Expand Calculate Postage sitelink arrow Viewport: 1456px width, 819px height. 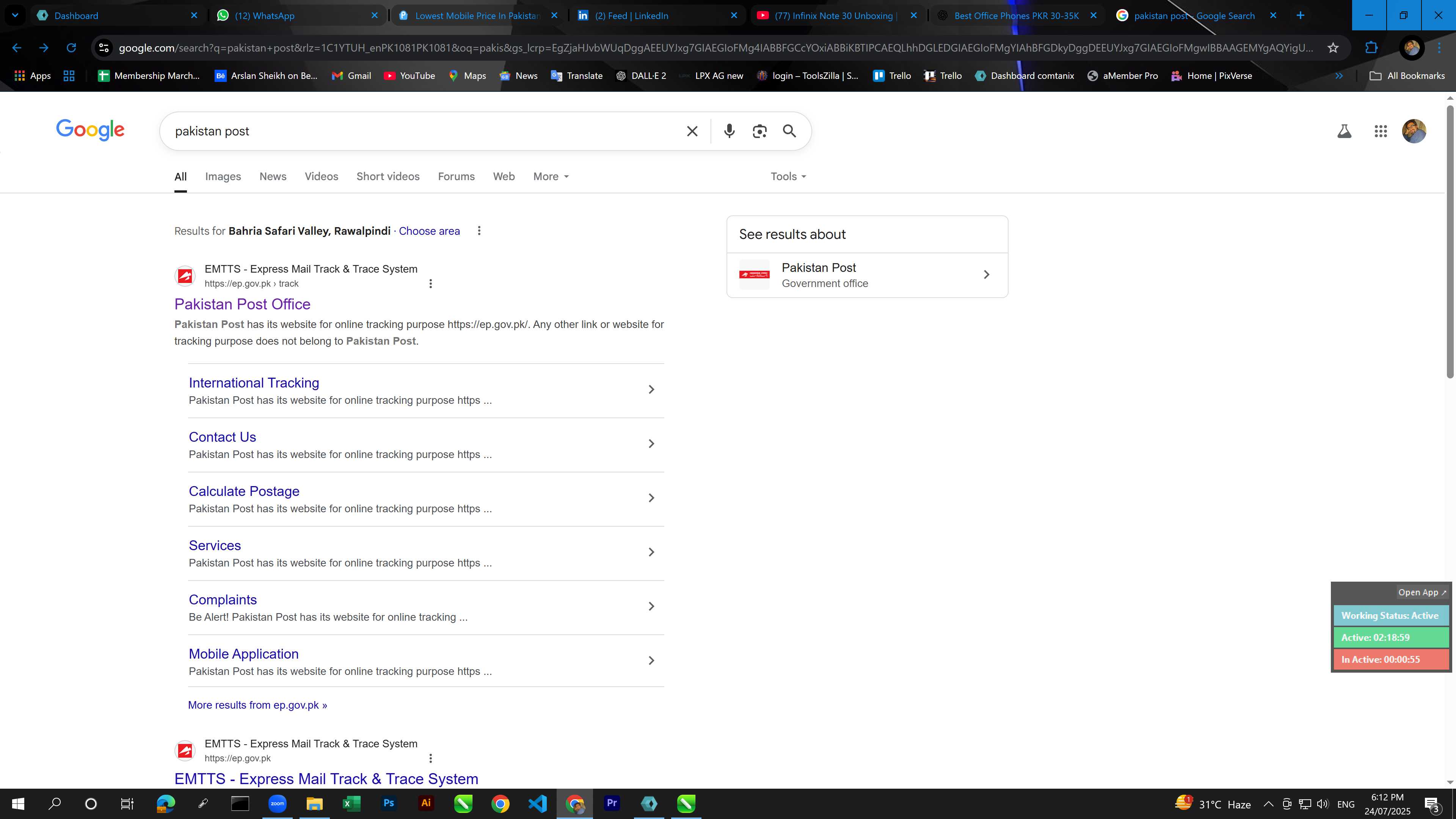[x=651, y=498]
